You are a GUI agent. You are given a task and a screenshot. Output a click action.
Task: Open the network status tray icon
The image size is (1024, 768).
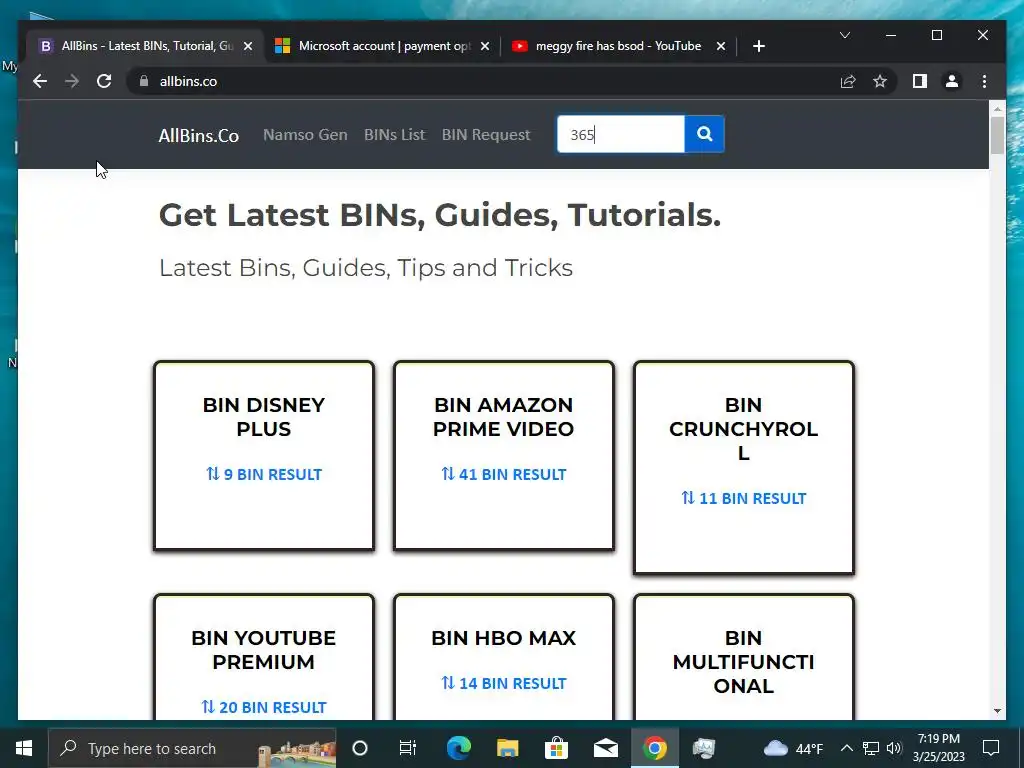[x=871, y=748]
